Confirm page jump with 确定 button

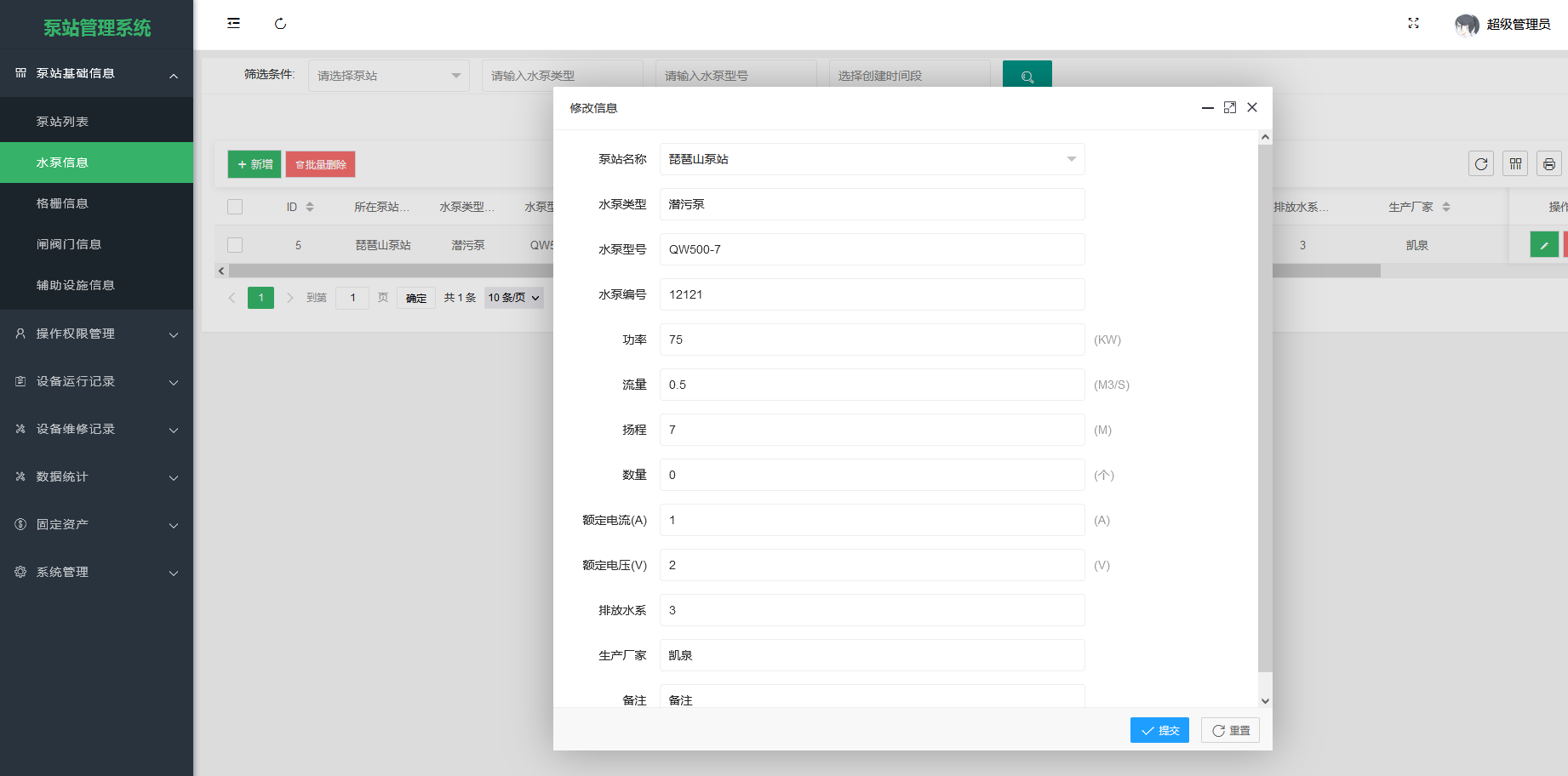click(x=416, y=298)
